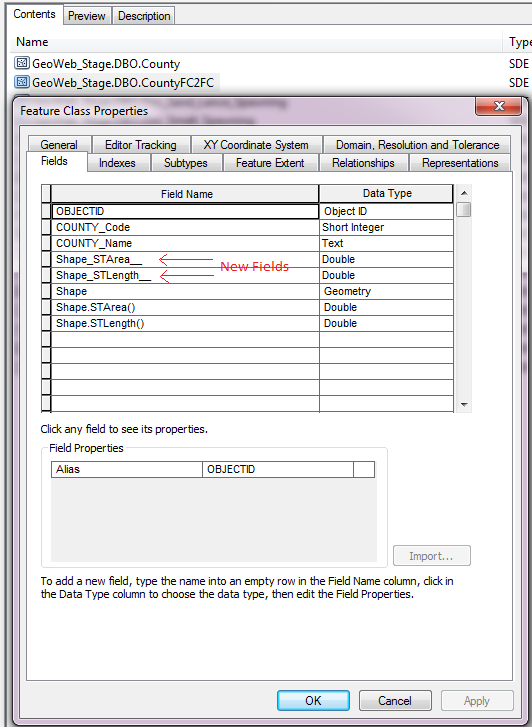Open the Subtypes tab

(x=186, y=163)
